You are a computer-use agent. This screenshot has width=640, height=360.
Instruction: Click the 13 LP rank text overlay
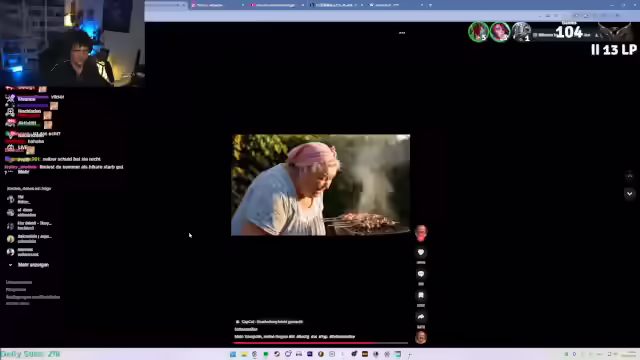[614, 50]
